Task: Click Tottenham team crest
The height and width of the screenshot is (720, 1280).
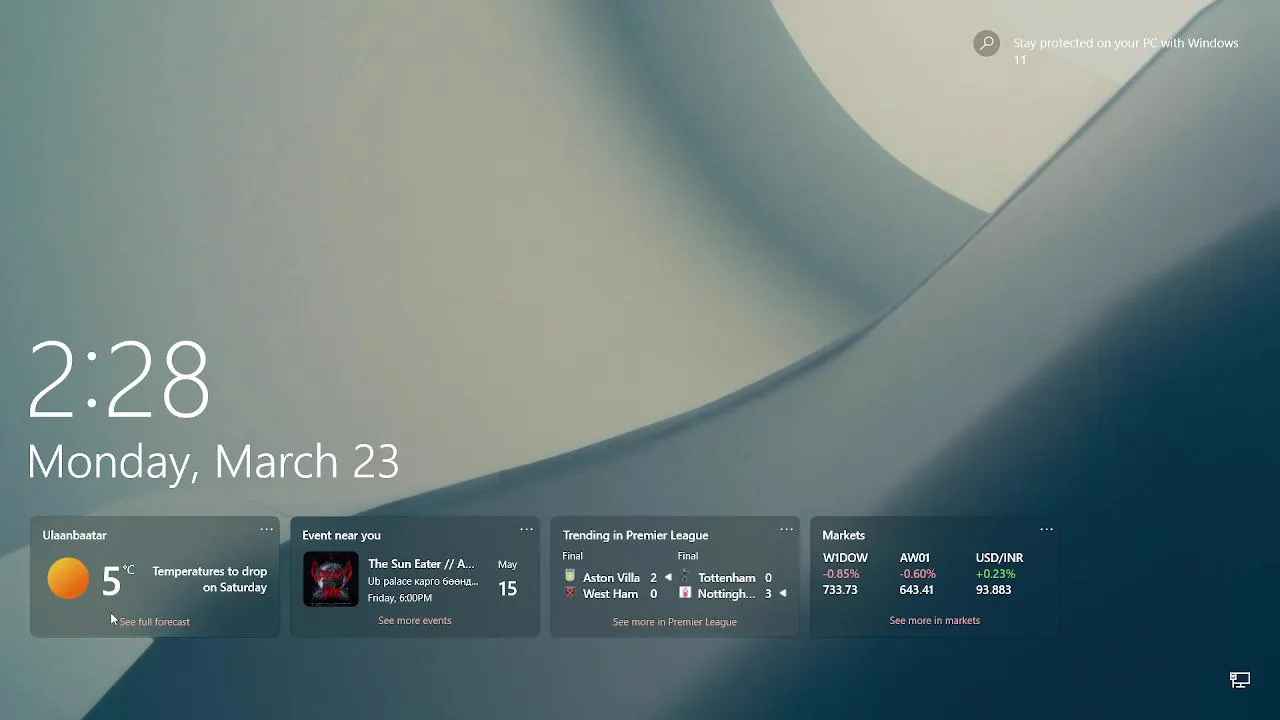Action: (685, 577)
